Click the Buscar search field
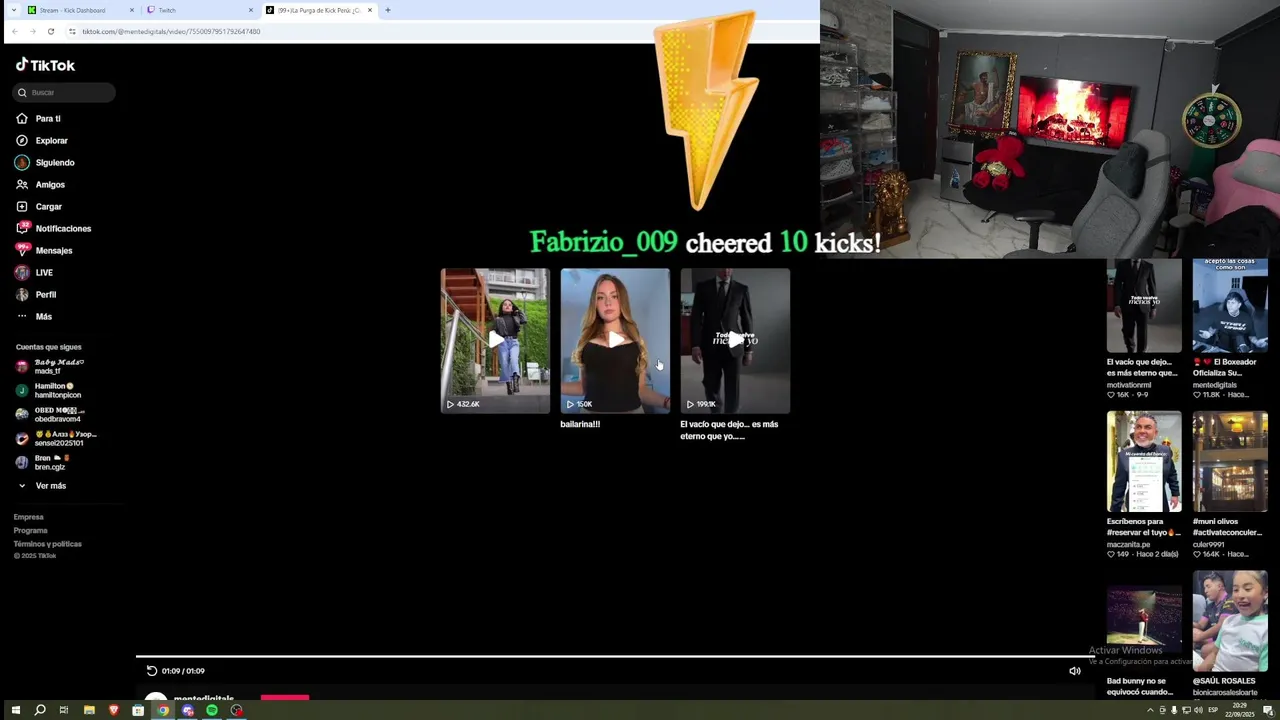Viewport: 1280px width, 720px height. click(x=64, y=92)
